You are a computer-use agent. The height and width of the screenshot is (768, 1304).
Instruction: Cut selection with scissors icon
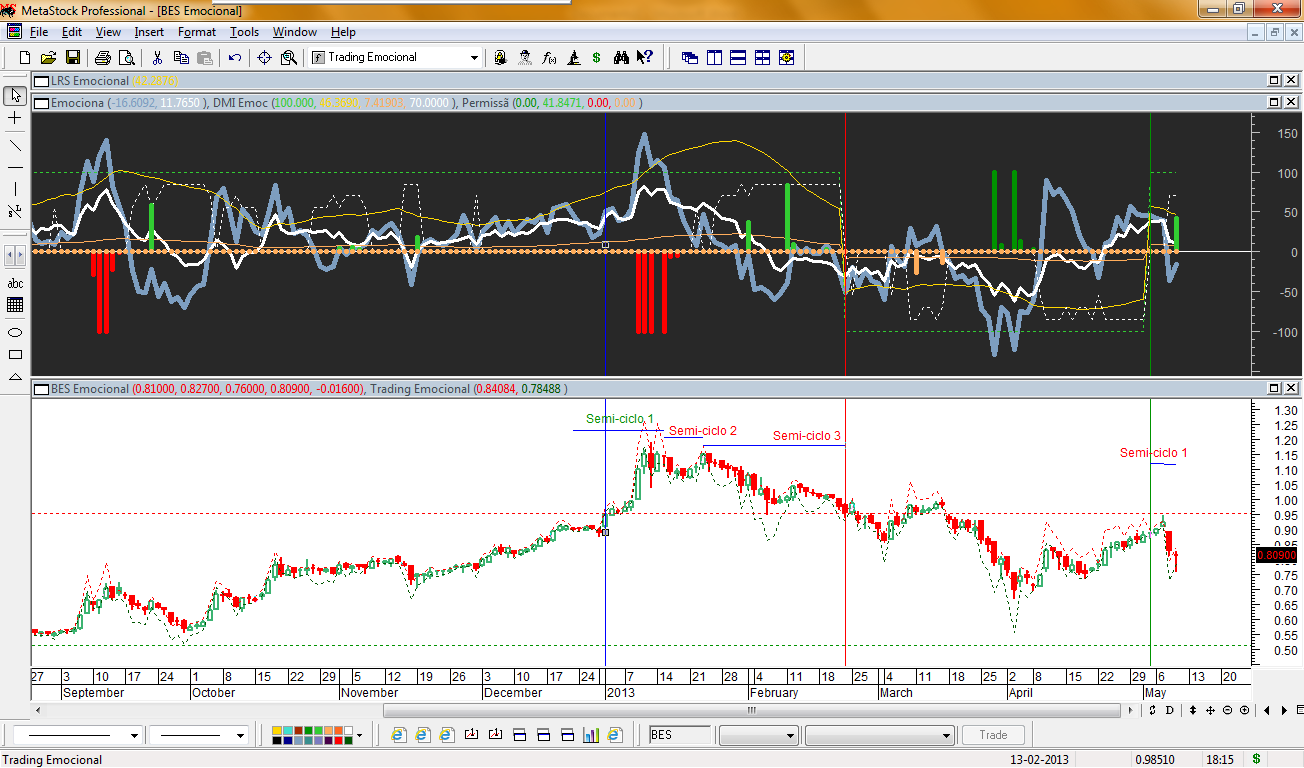157,58
